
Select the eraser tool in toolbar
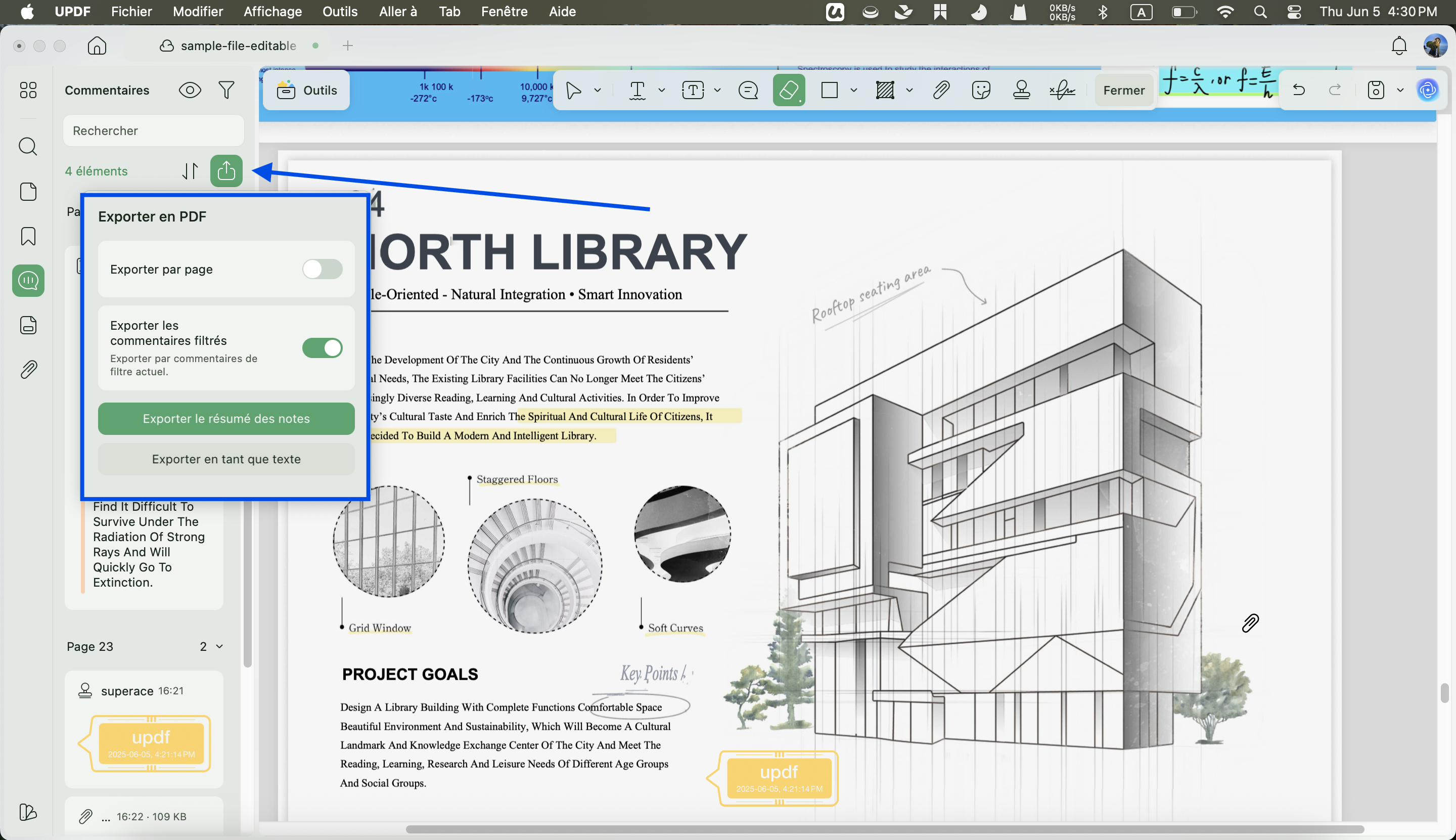click(x=788, y=90)
